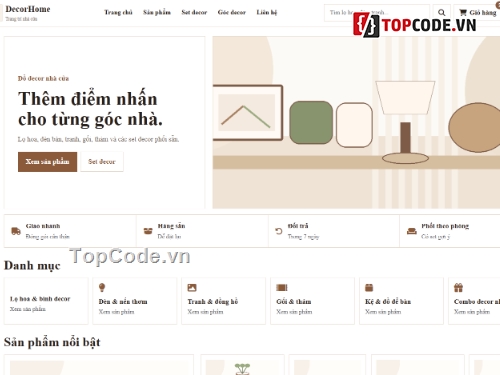Viewport: 500px width, 375px height.
Task: Go to Set decor in navigation bar
Action: tap(194, 12)
